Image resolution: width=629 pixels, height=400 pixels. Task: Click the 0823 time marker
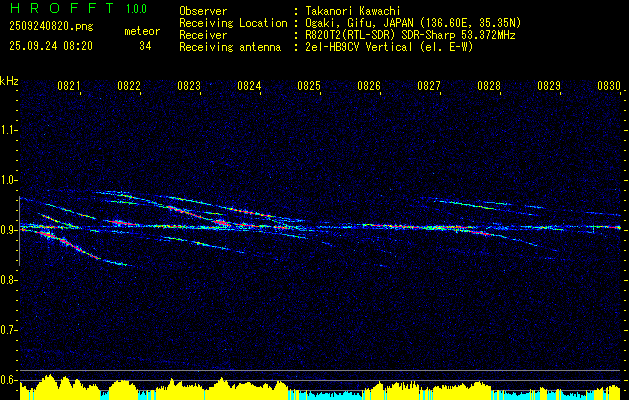tap(189, 86)
